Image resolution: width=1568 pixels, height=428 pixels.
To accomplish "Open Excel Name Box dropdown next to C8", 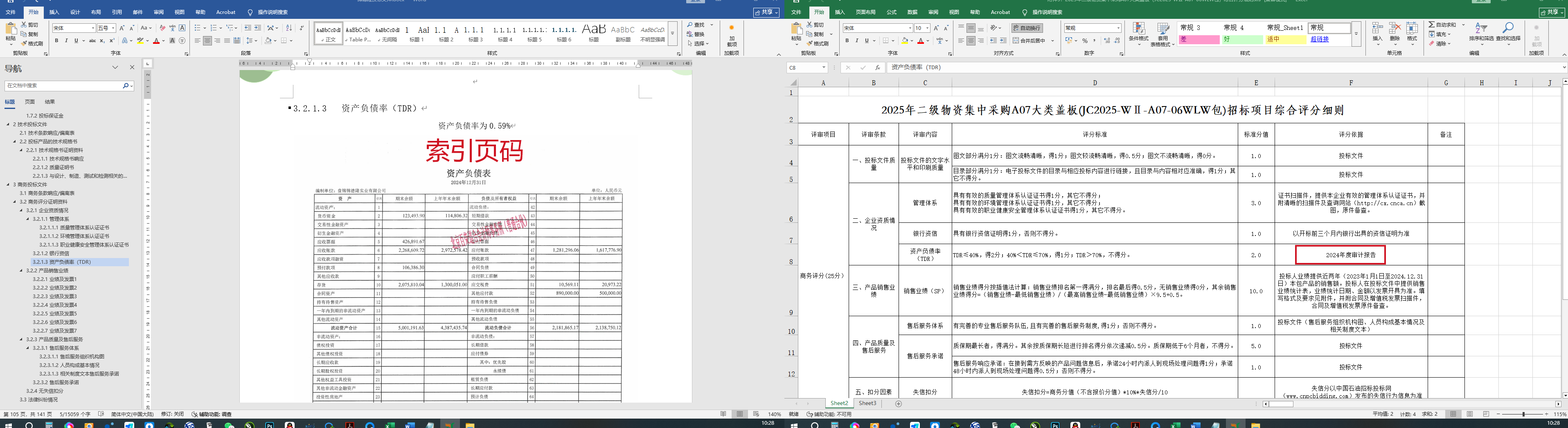I will (x=824, y=68).
